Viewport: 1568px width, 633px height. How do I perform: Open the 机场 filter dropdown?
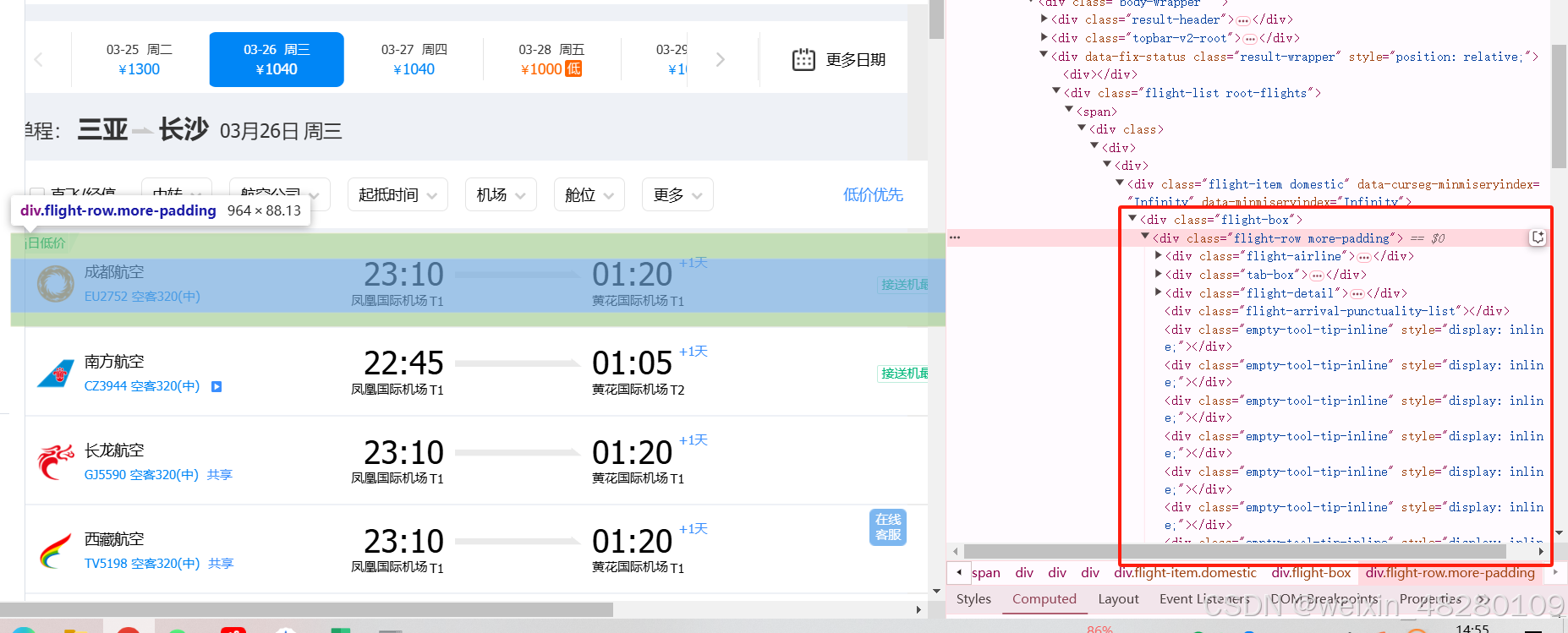(x=501, y=194)
